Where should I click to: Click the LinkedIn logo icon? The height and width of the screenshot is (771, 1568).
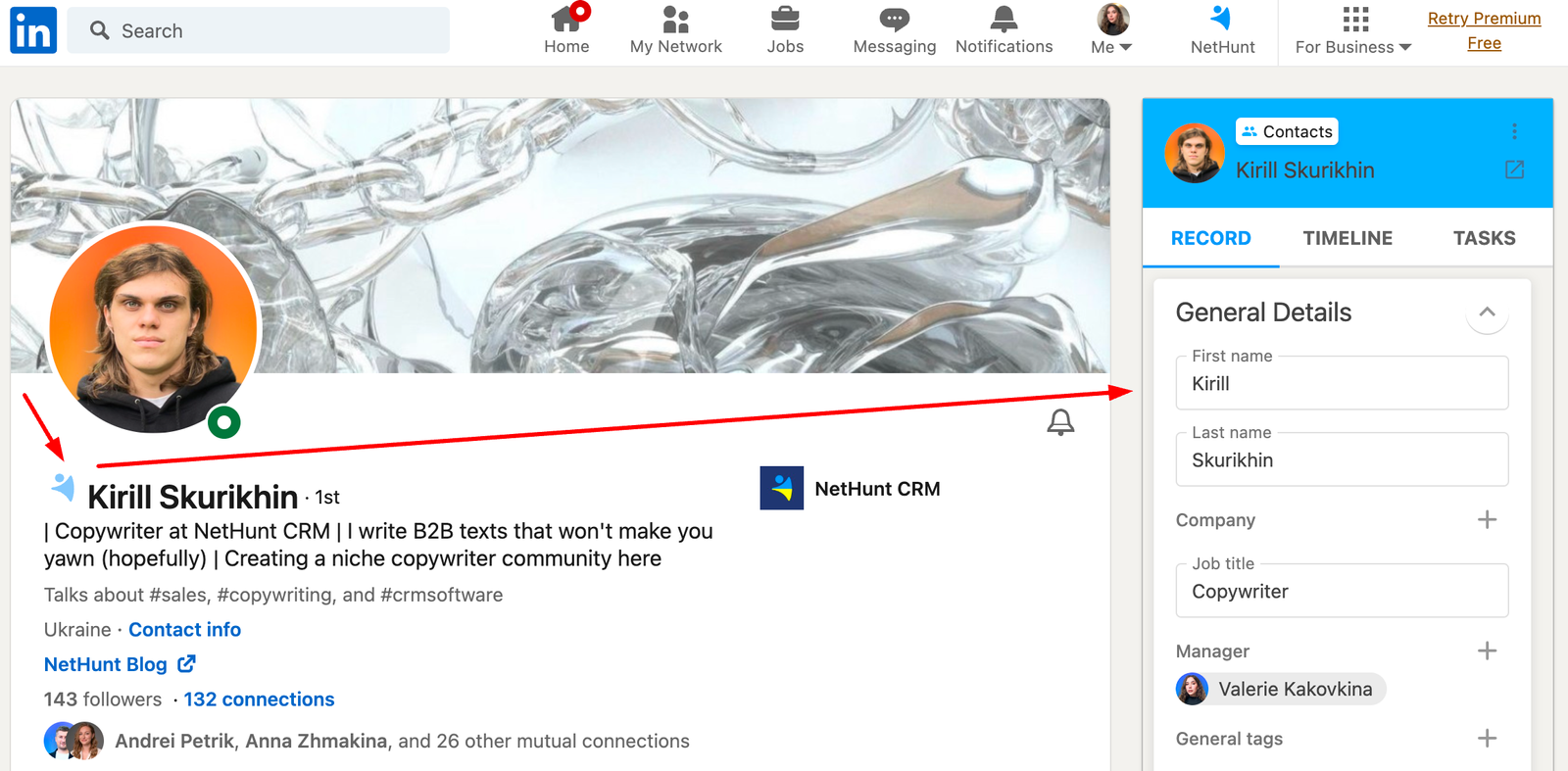click(x=33, y=30)
